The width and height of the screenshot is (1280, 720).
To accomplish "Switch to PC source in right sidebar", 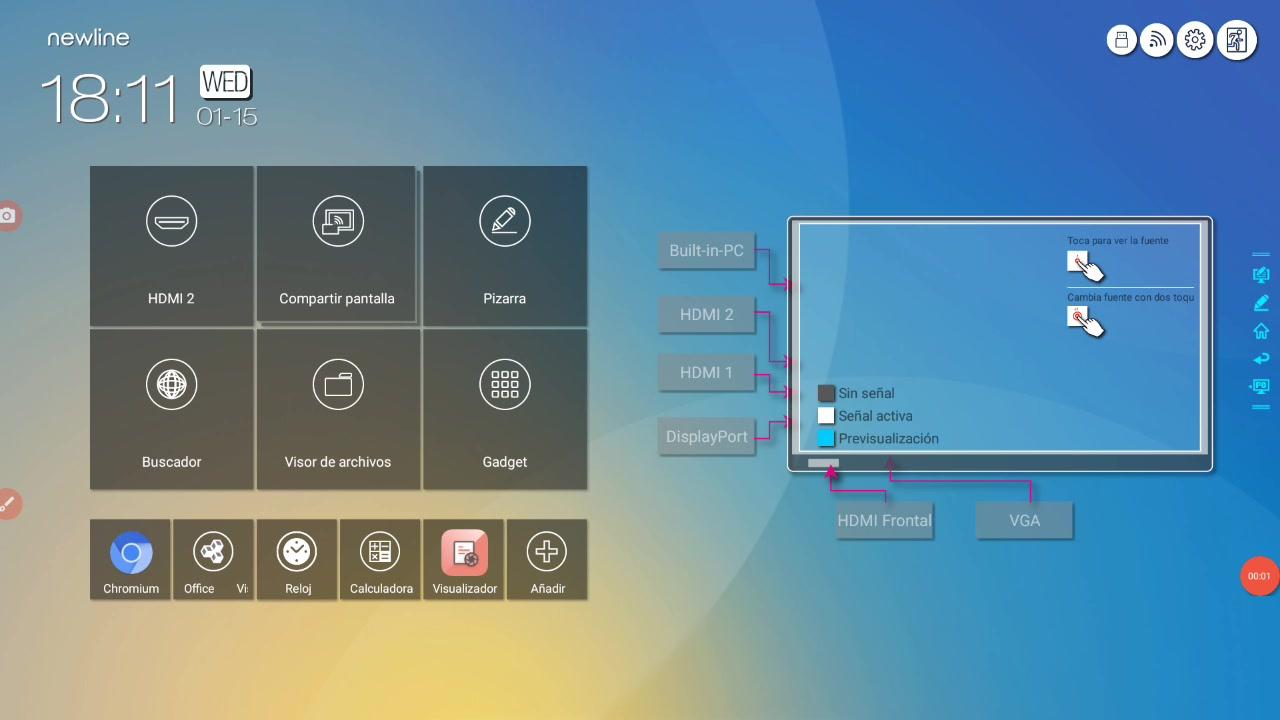I will pos(1261,386).
